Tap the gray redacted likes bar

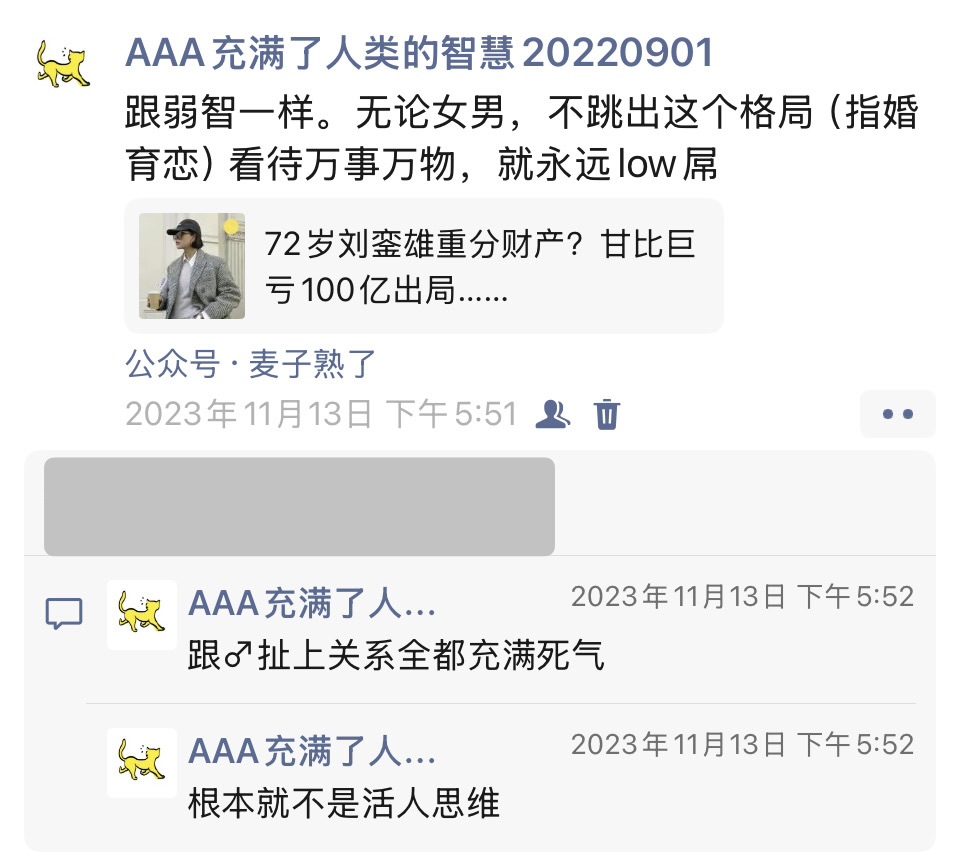(x=299, y=506)
